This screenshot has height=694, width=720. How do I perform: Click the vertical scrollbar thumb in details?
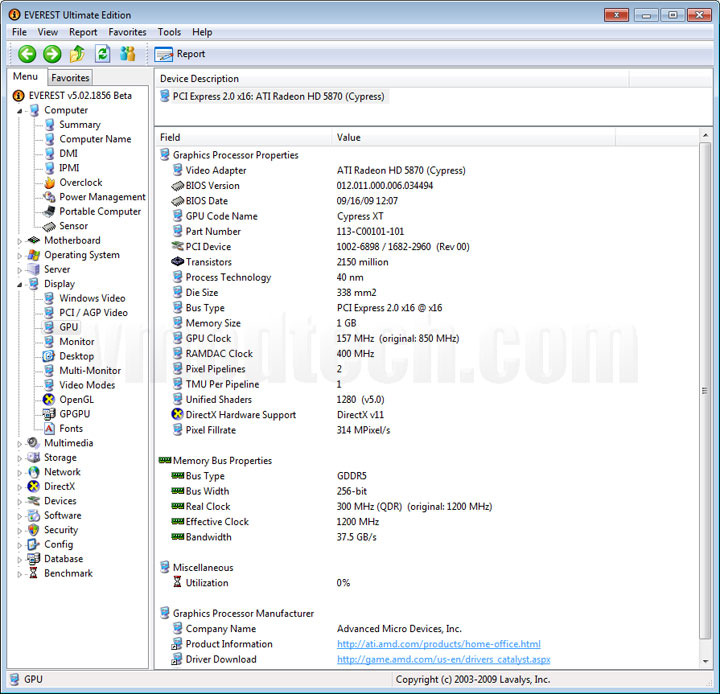tap(705, 390)
